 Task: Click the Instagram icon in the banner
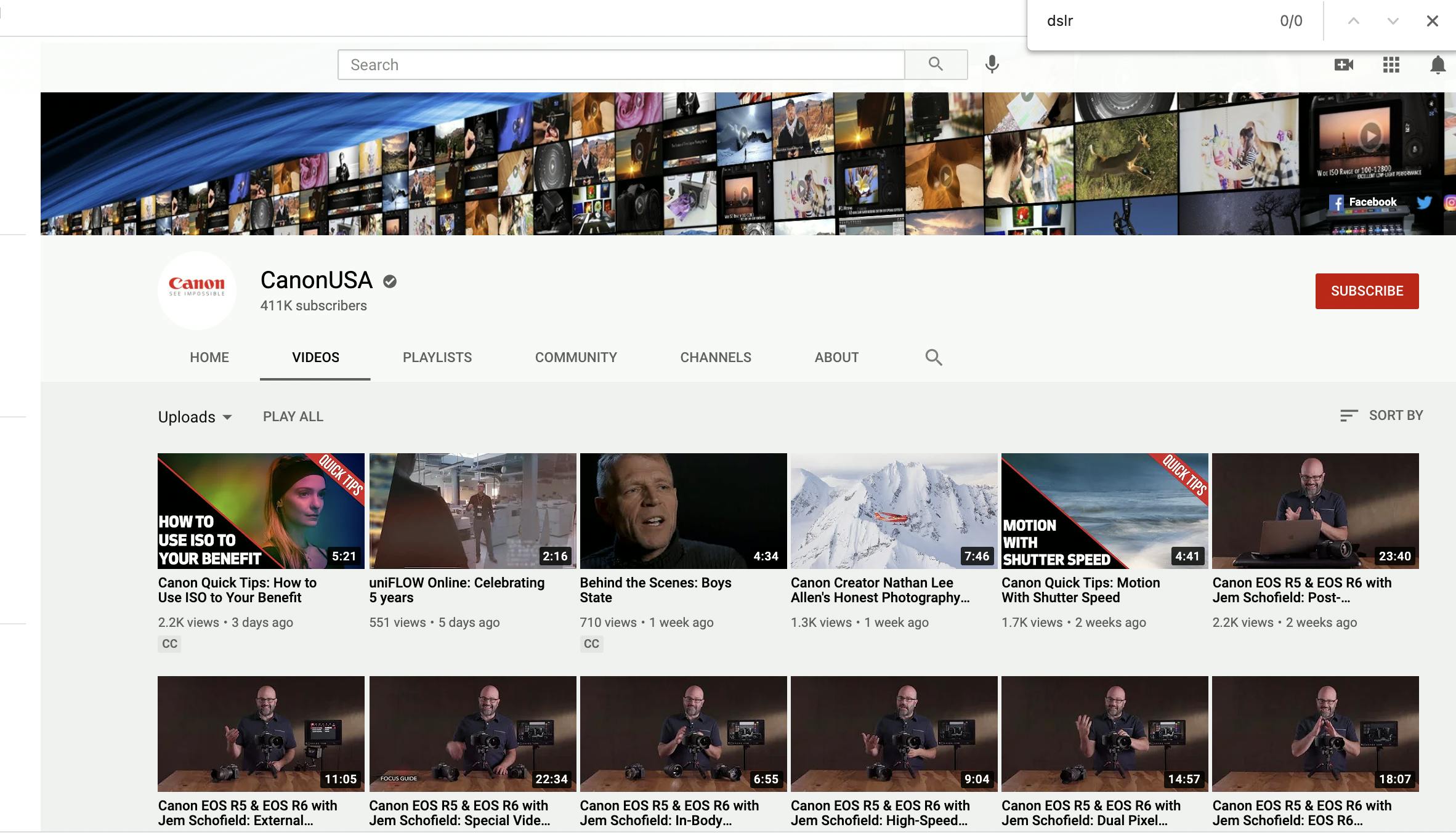[1450, 203]
